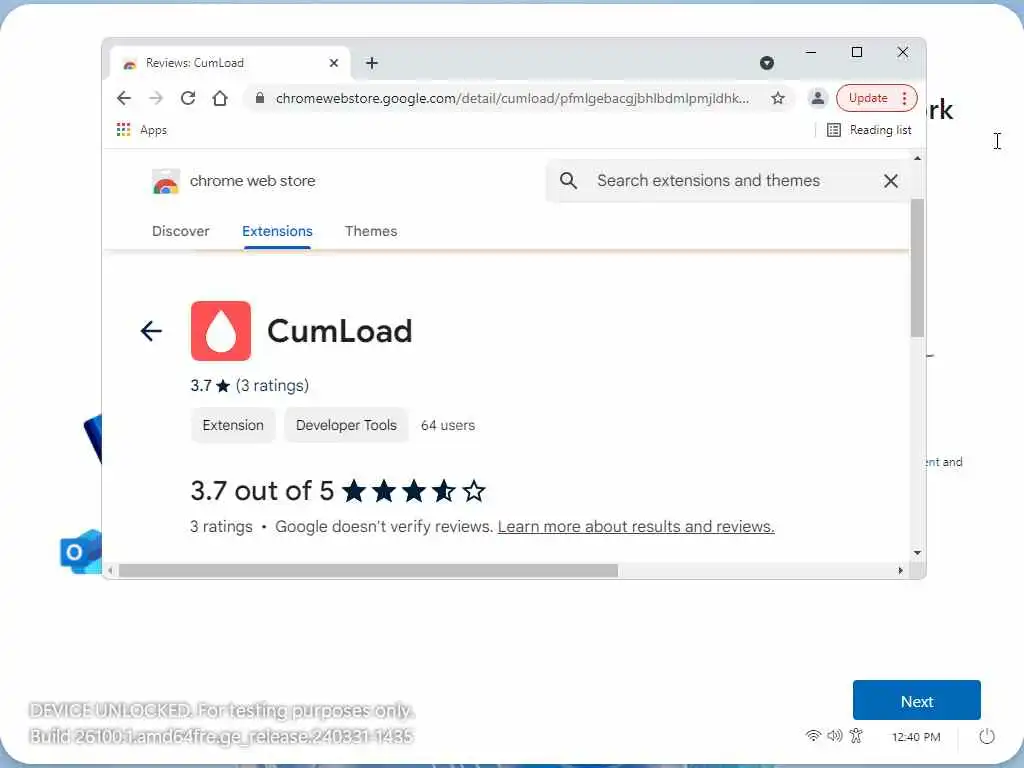Click vertical scrollbar down arrow
The height and width of the screenshot is (768, 1024).
tap(918, 552)
